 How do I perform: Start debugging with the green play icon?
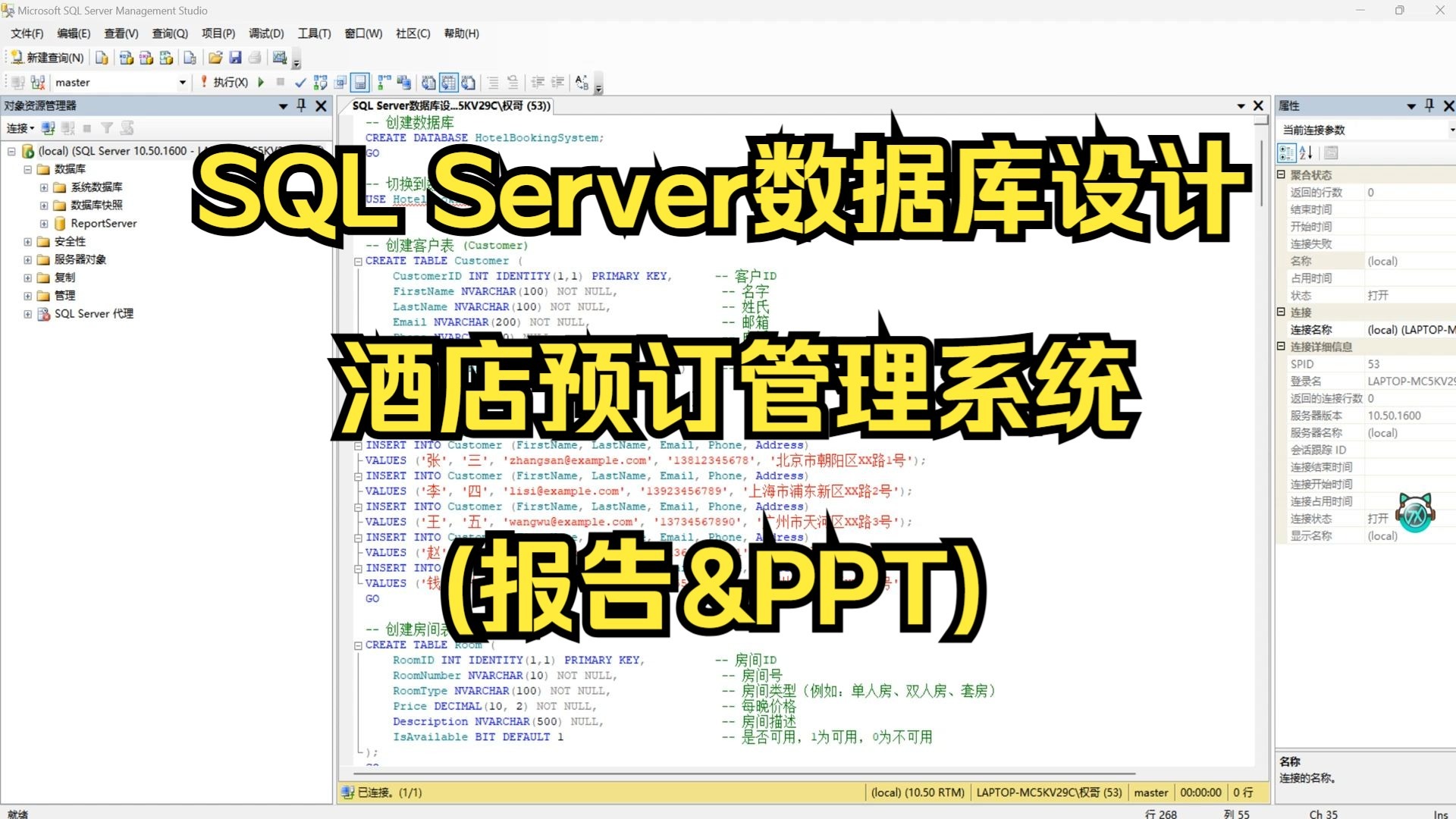click(x=261, y=82)
